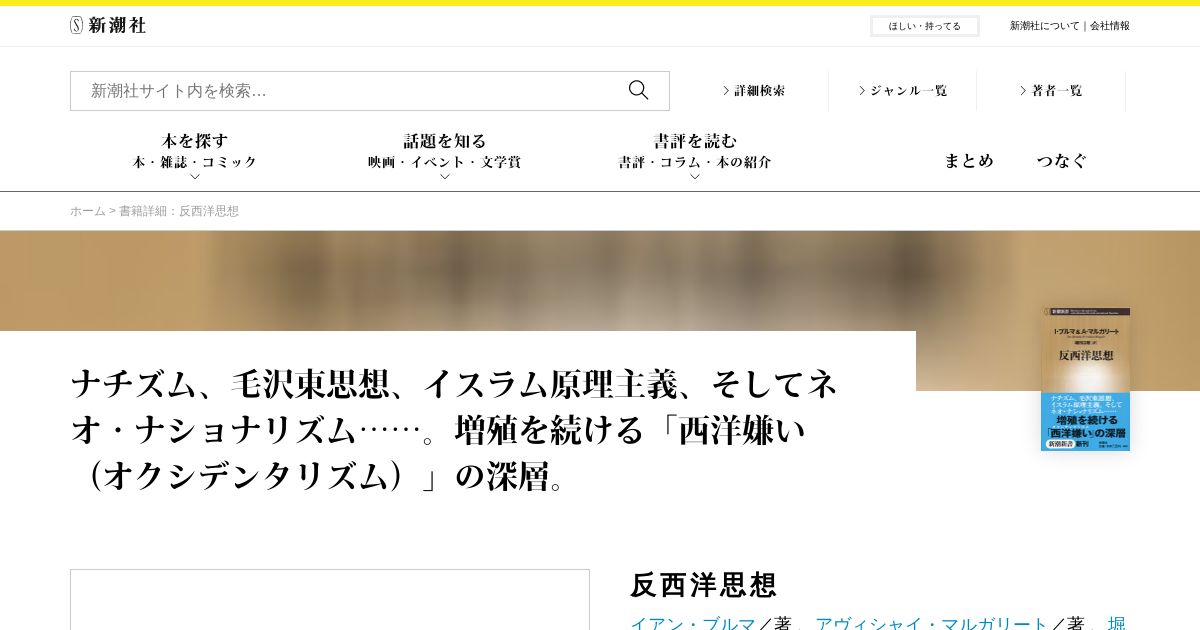Screen dimensions: 1200x630
Task: Click the arrow icon beside 著者一覧
Action: [1023, 90]
